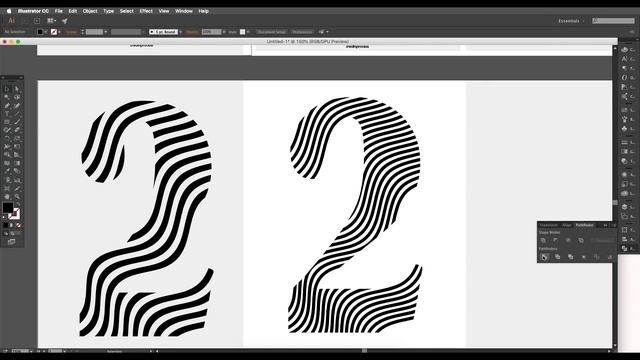This screenshot has height=360, width=640.
Task: Select the Eraser tool
Action: point(17,130)
